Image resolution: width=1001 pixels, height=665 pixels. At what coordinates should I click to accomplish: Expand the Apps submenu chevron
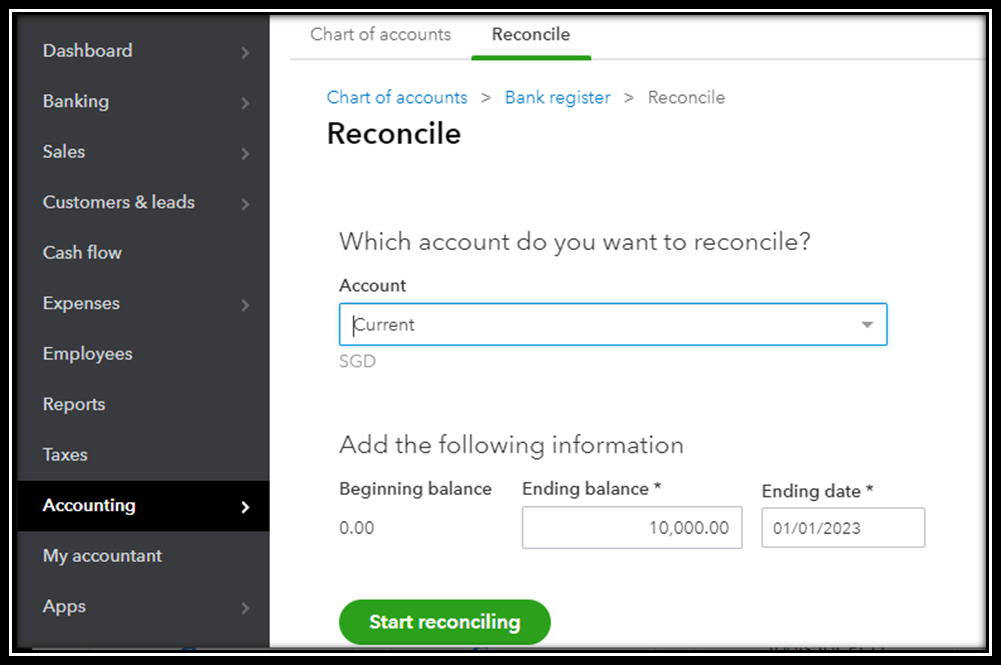coord(245,607)
